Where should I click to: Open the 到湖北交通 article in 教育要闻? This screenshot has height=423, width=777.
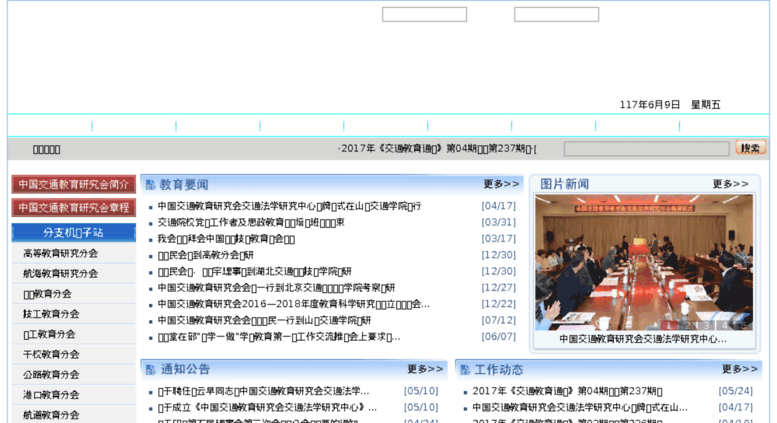254,271
